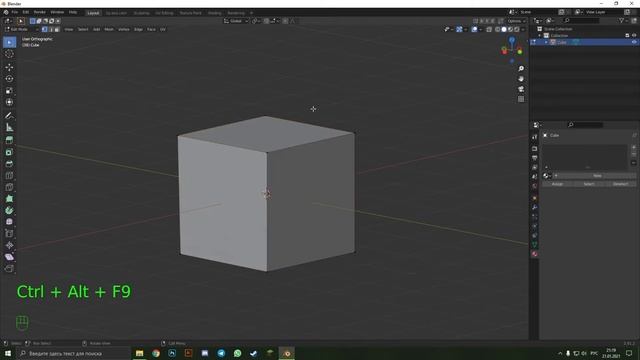Open the Global transform orientation dropdown
This screenshot has height=360, width=640.
click(236, 21)
